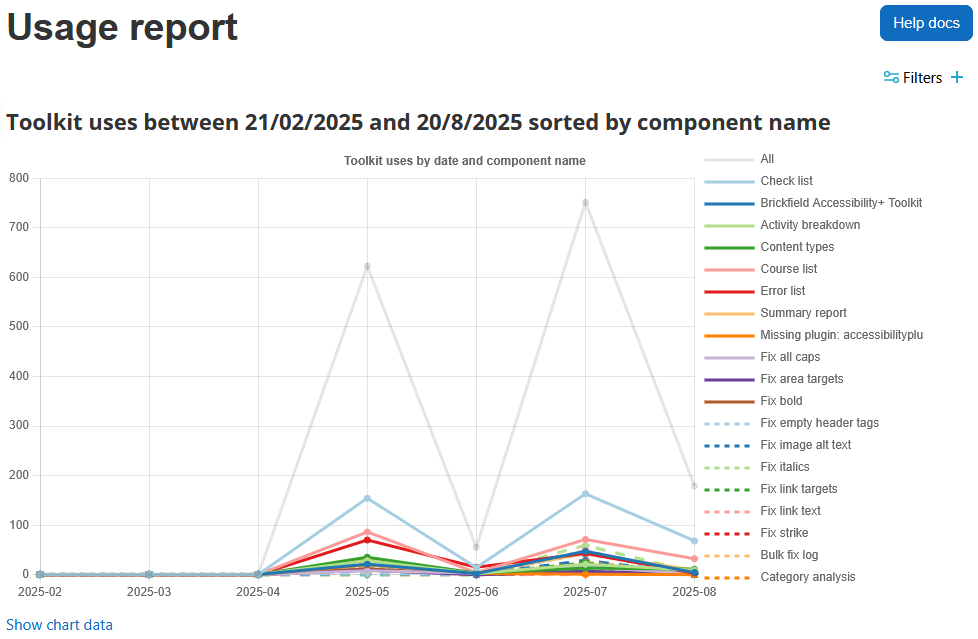Screen dimensions: 978x639
Task: Toggle 'Fix link targets' legend entry
Action: [x=771, y=489]
